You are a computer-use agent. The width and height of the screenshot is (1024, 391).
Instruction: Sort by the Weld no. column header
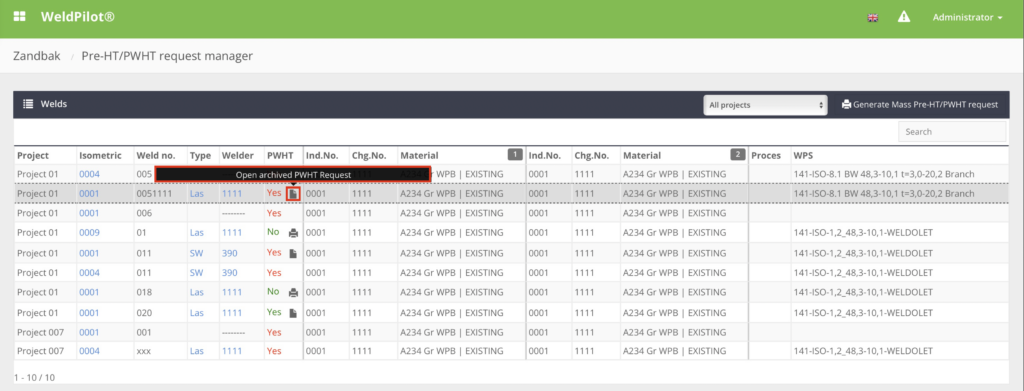pos(155,155)
